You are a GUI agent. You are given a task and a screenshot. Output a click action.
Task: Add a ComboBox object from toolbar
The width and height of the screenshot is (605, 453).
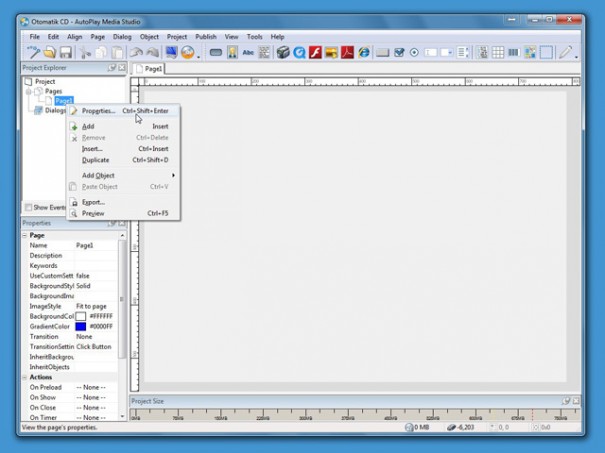(446, 52)
